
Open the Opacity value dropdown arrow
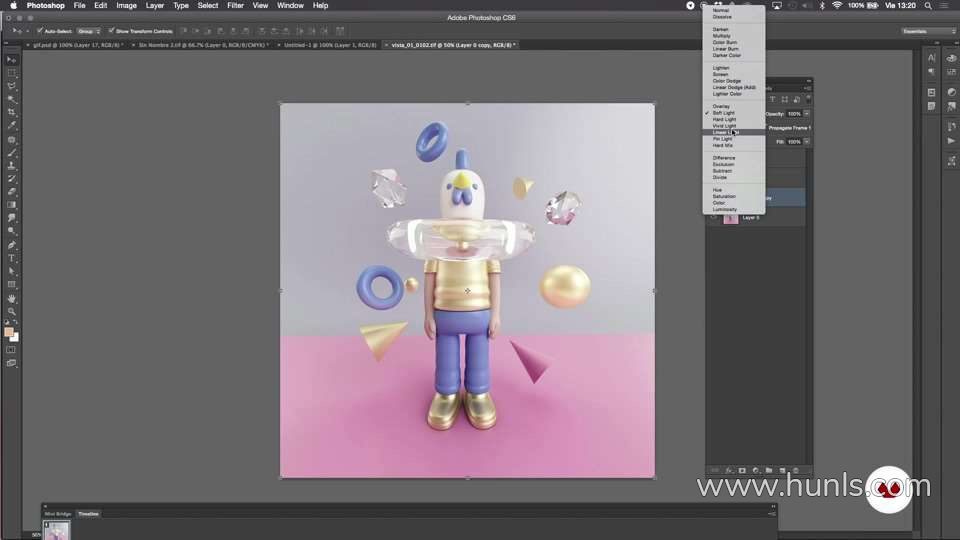807,114
